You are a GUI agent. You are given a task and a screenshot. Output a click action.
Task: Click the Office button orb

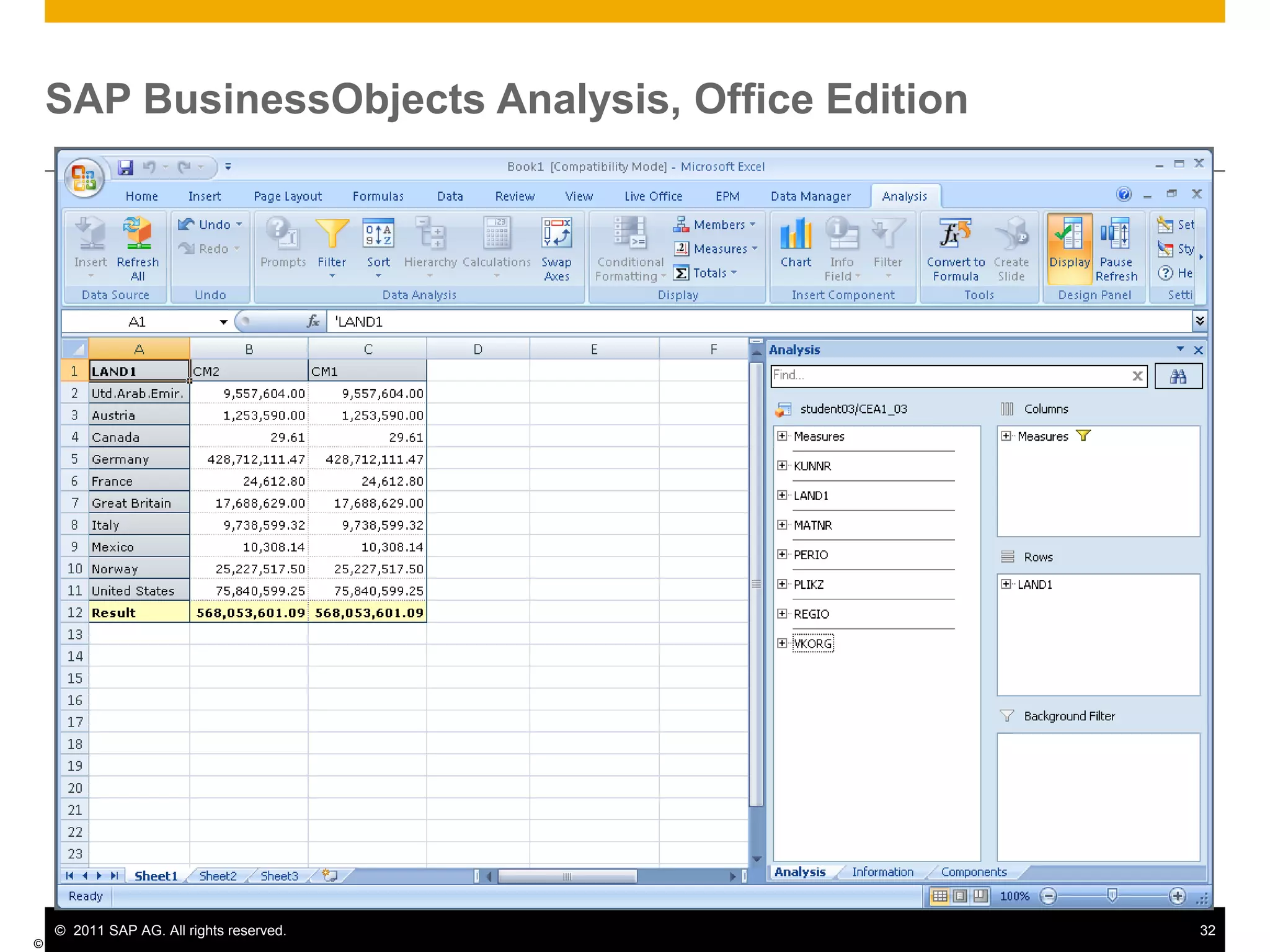coord(84,178)
